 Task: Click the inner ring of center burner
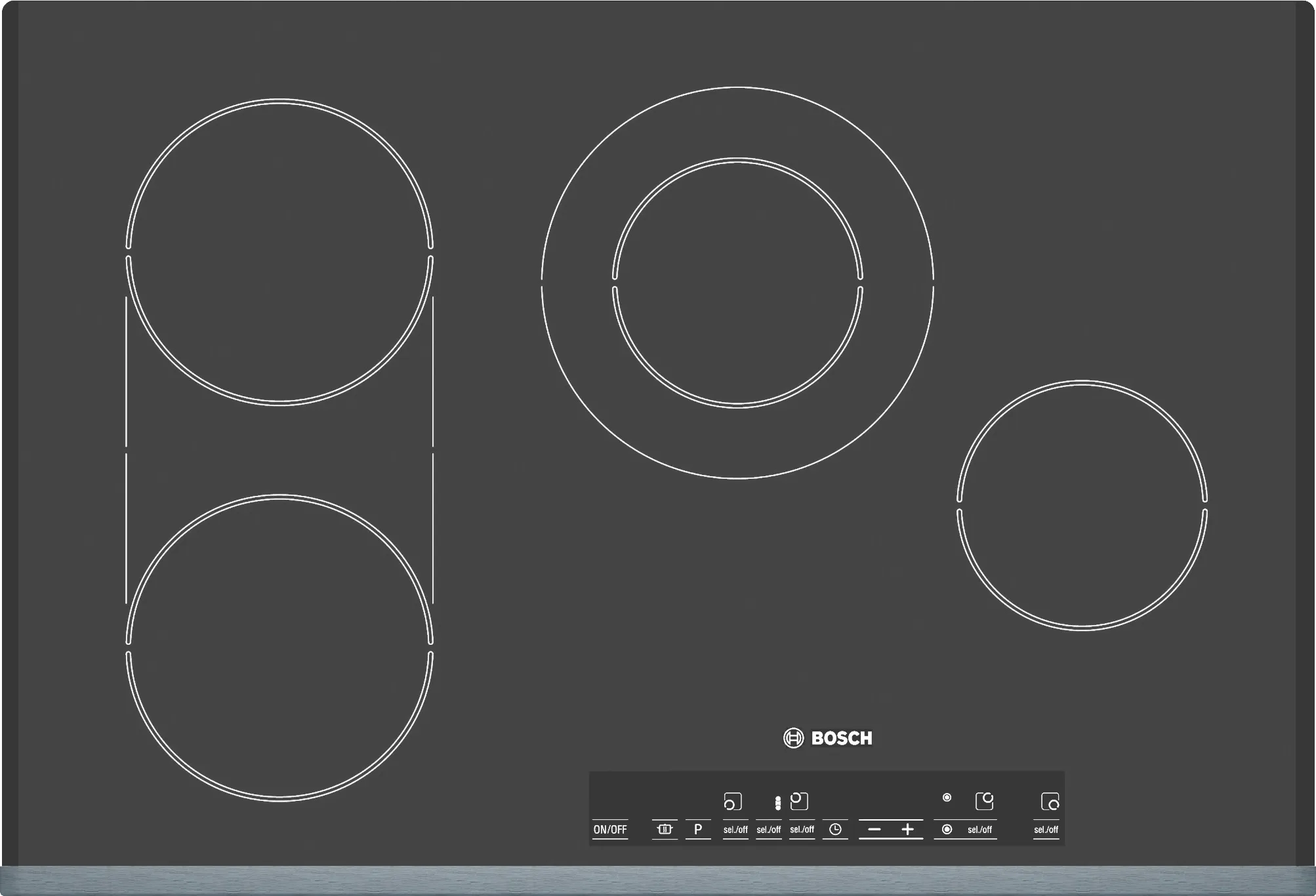(737, 282)
